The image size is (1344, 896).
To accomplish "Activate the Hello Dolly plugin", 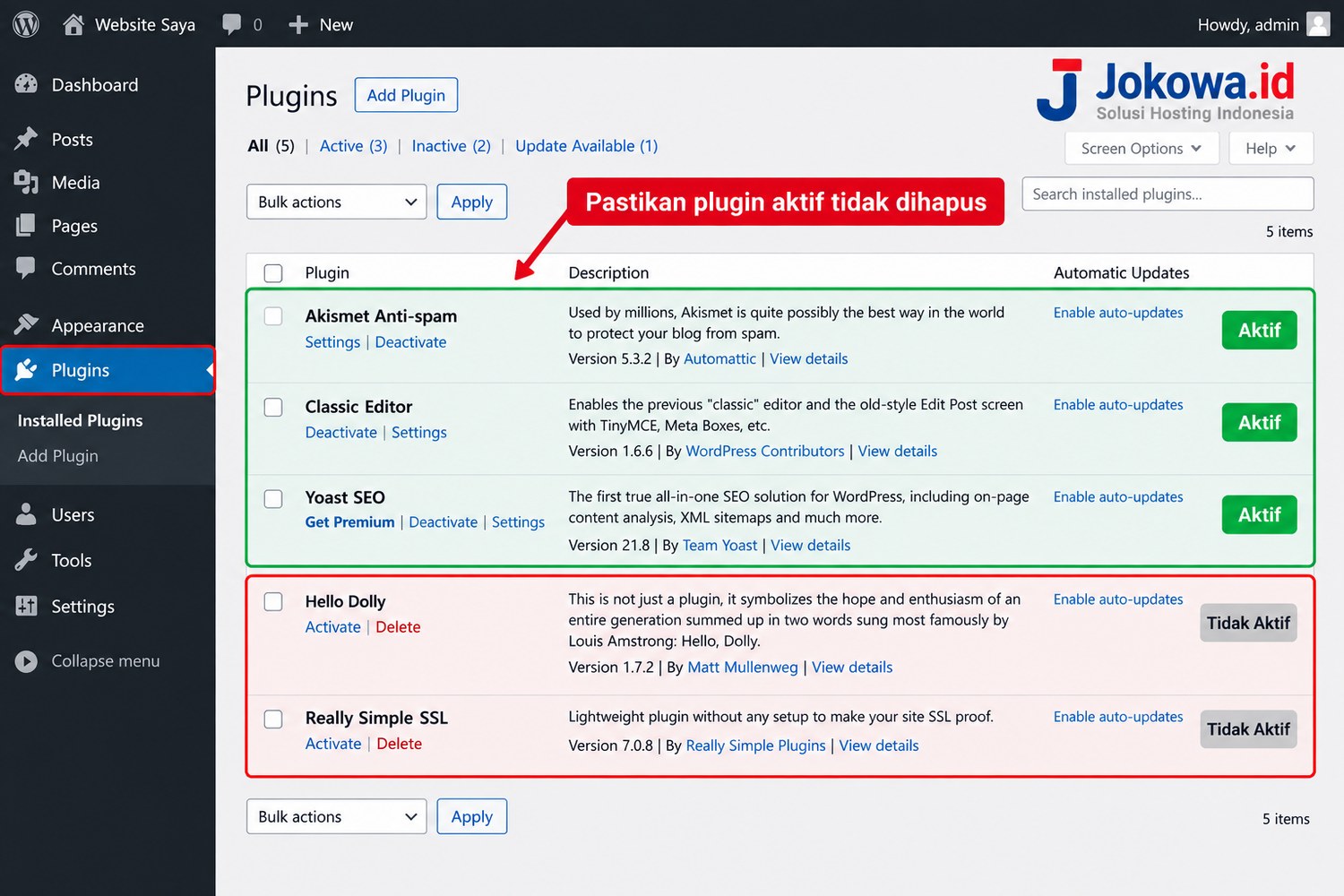I will pos(332,627).
